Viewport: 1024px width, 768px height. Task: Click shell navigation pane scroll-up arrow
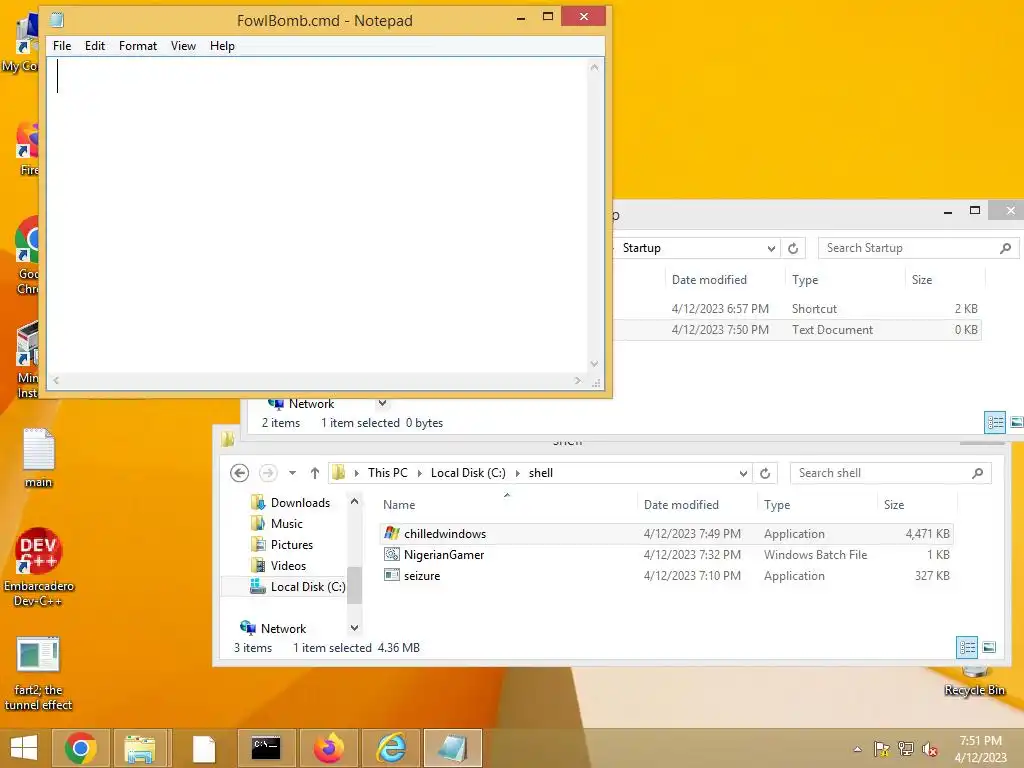coord(354,502)
